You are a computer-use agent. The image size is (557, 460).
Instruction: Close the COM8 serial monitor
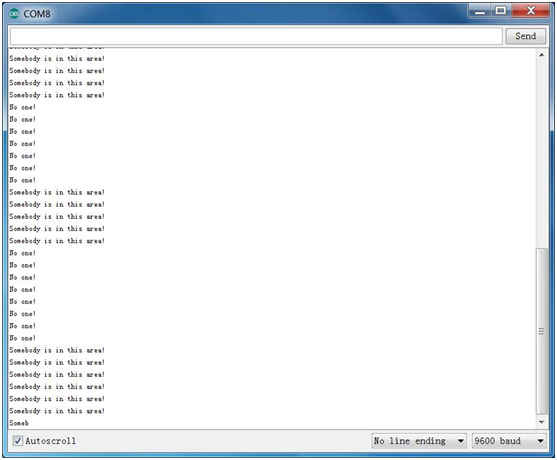tap(531, 11)
